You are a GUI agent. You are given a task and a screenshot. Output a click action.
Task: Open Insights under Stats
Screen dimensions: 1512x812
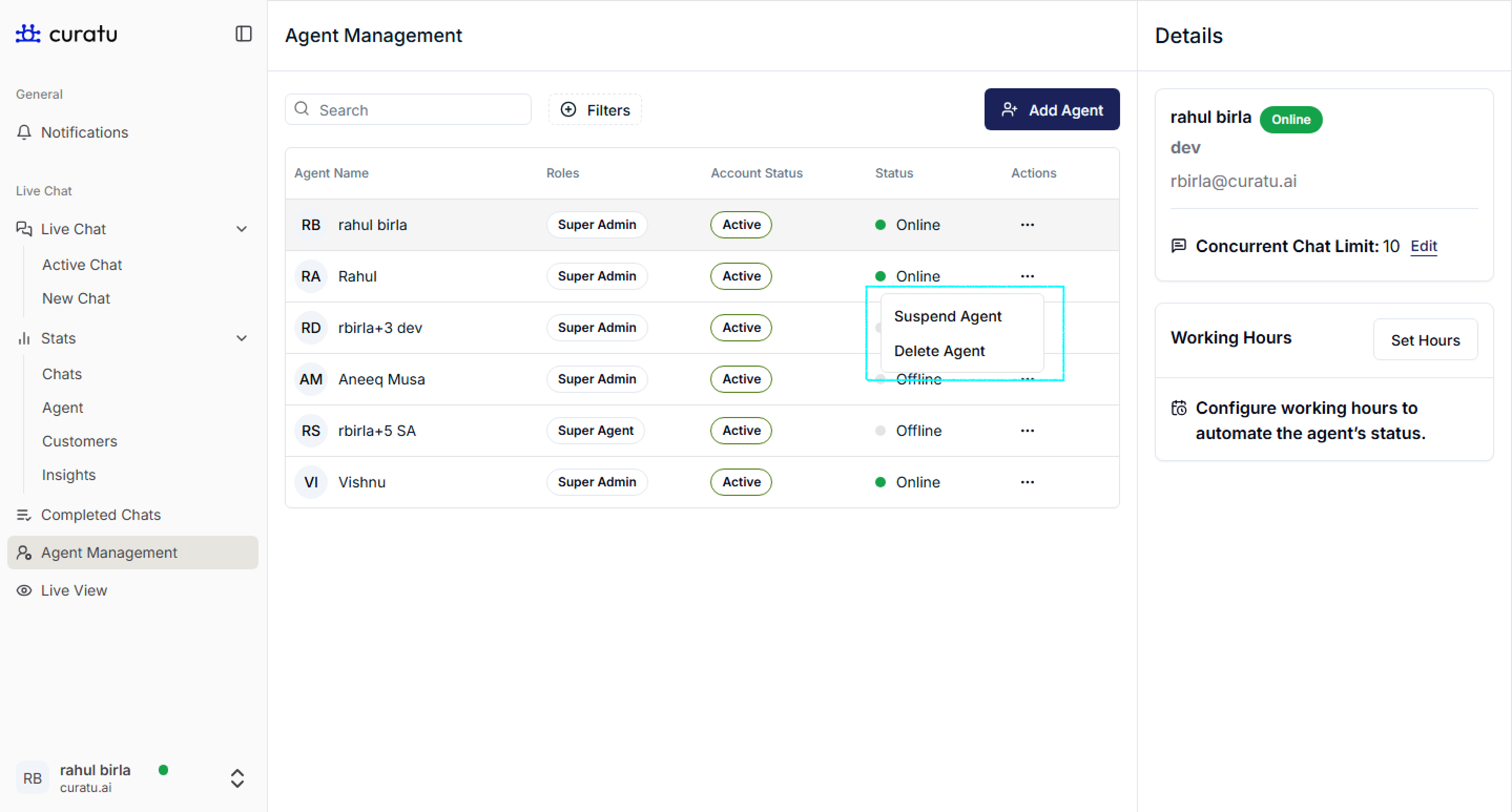[x=69, y=475]
